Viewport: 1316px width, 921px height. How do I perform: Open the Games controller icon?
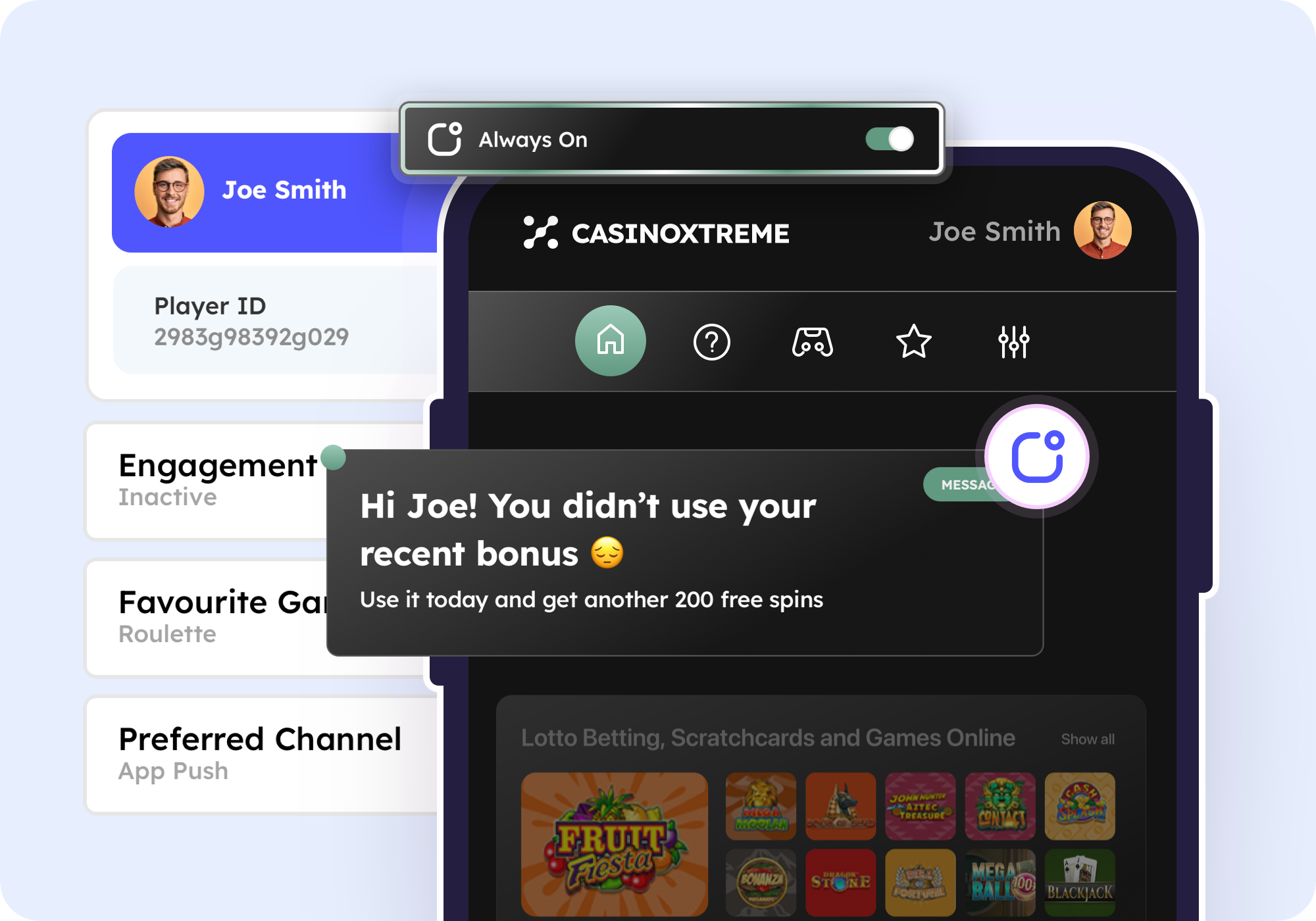pos(813,341)
